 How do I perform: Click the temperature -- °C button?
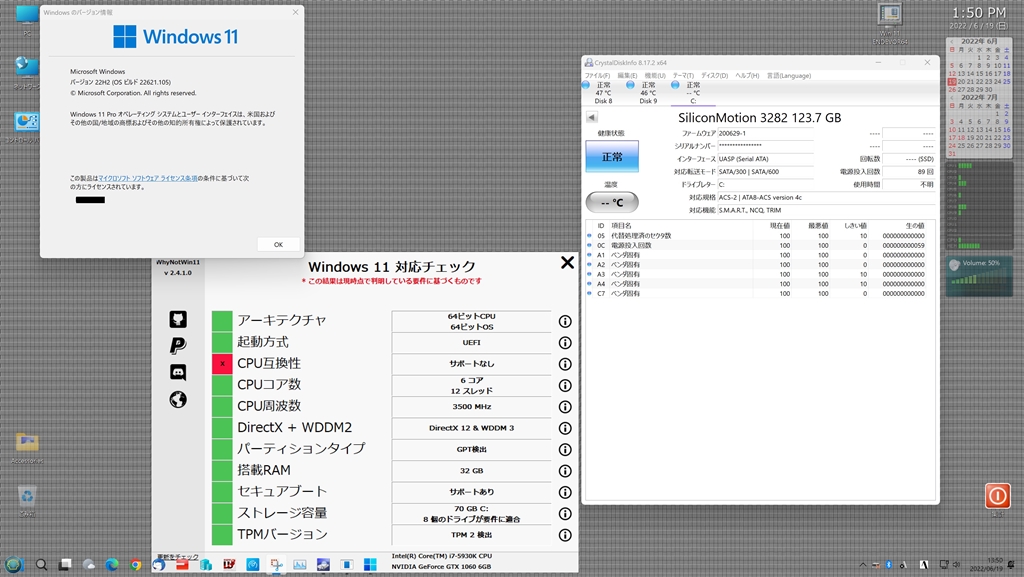(611, 202)
